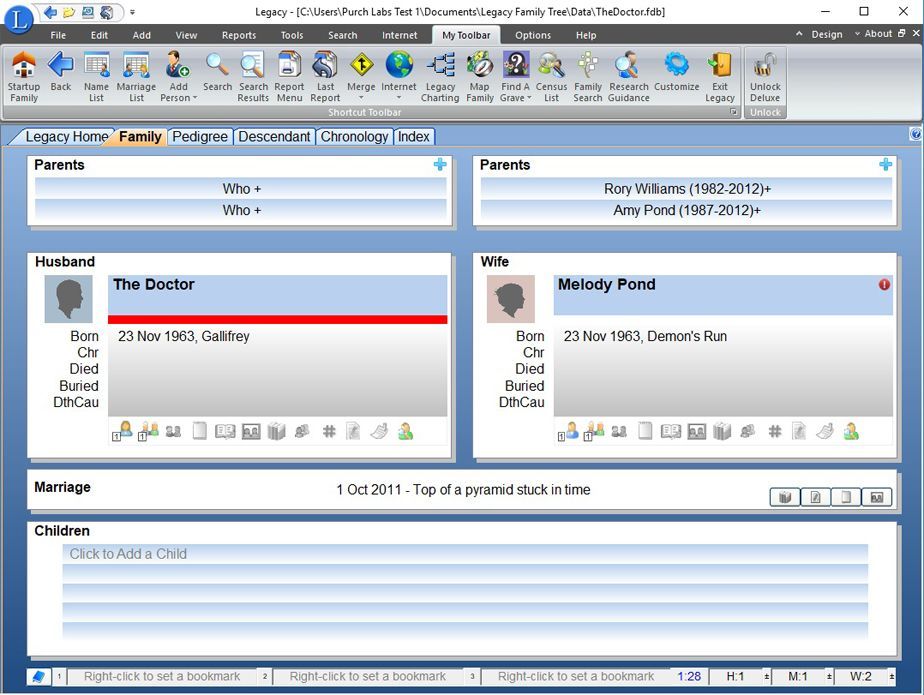Open the quick access toolbar customize arrow
924x695 pixels.
click(x=133, y=12)
